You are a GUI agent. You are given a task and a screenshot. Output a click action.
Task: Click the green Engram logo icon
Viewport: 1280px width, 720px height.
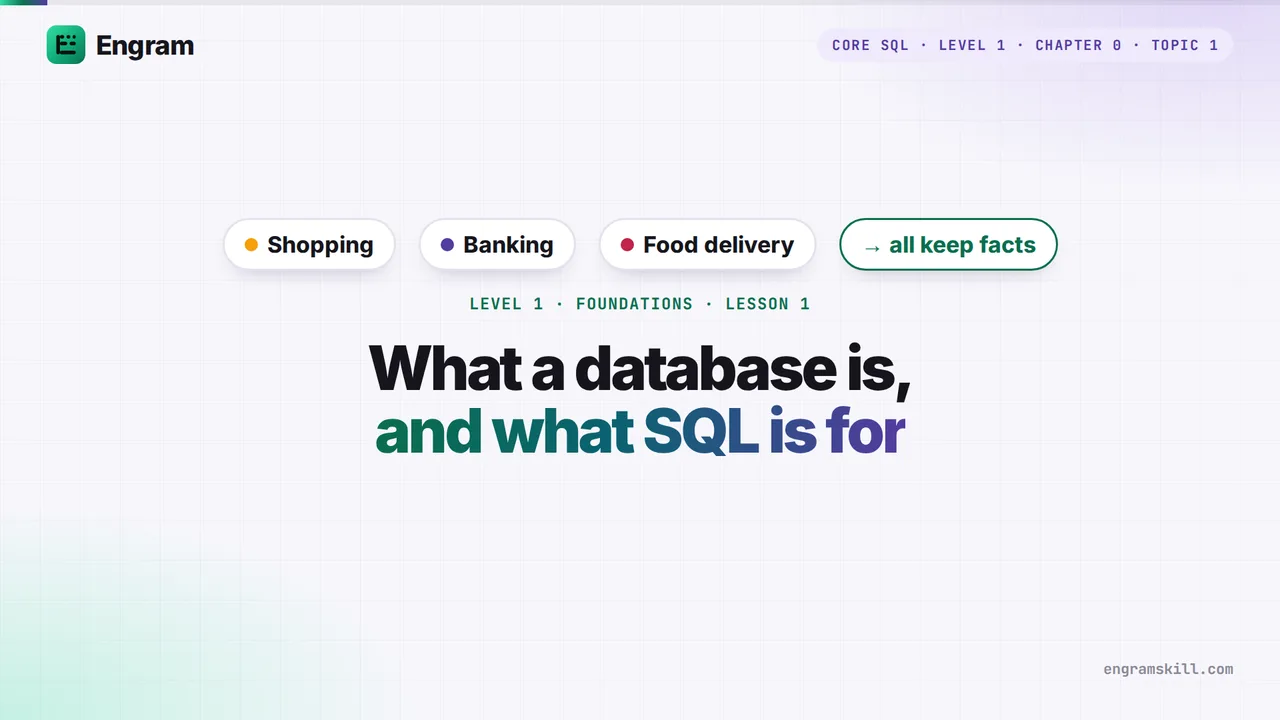pyautogui.click(x=66, y=45)
